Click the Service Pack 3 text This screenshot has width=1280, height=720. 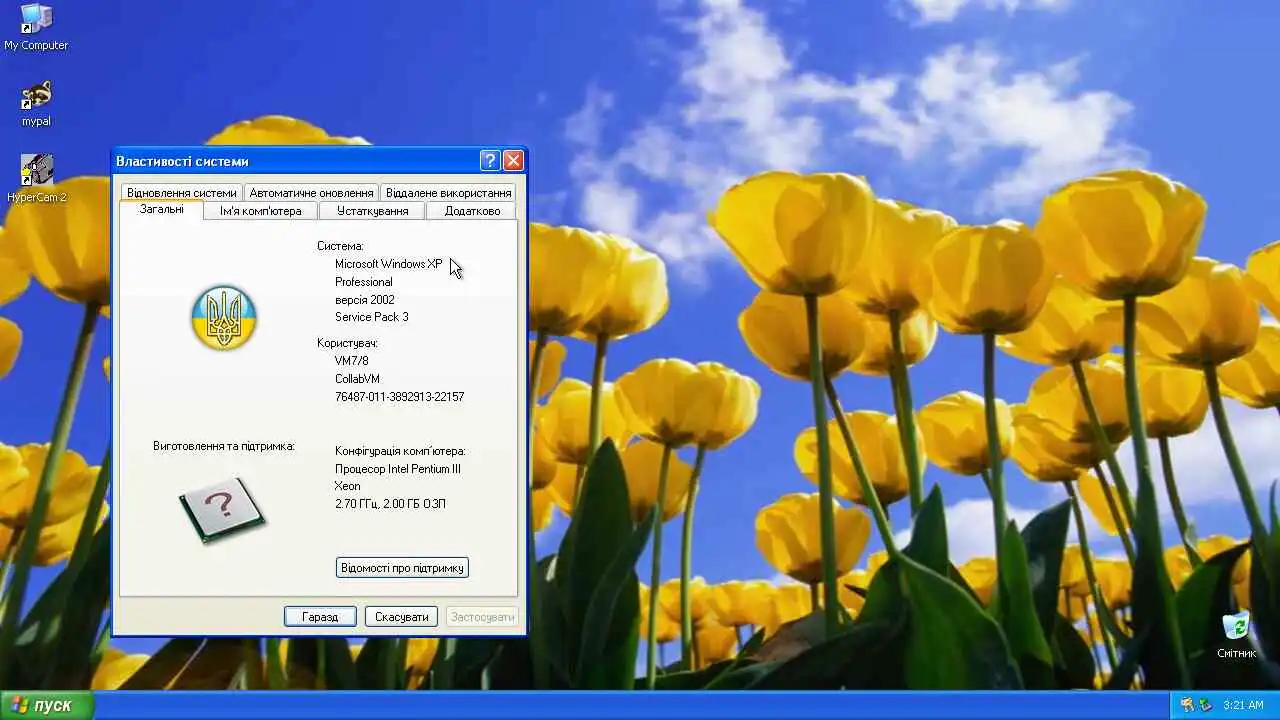[371, 317]
